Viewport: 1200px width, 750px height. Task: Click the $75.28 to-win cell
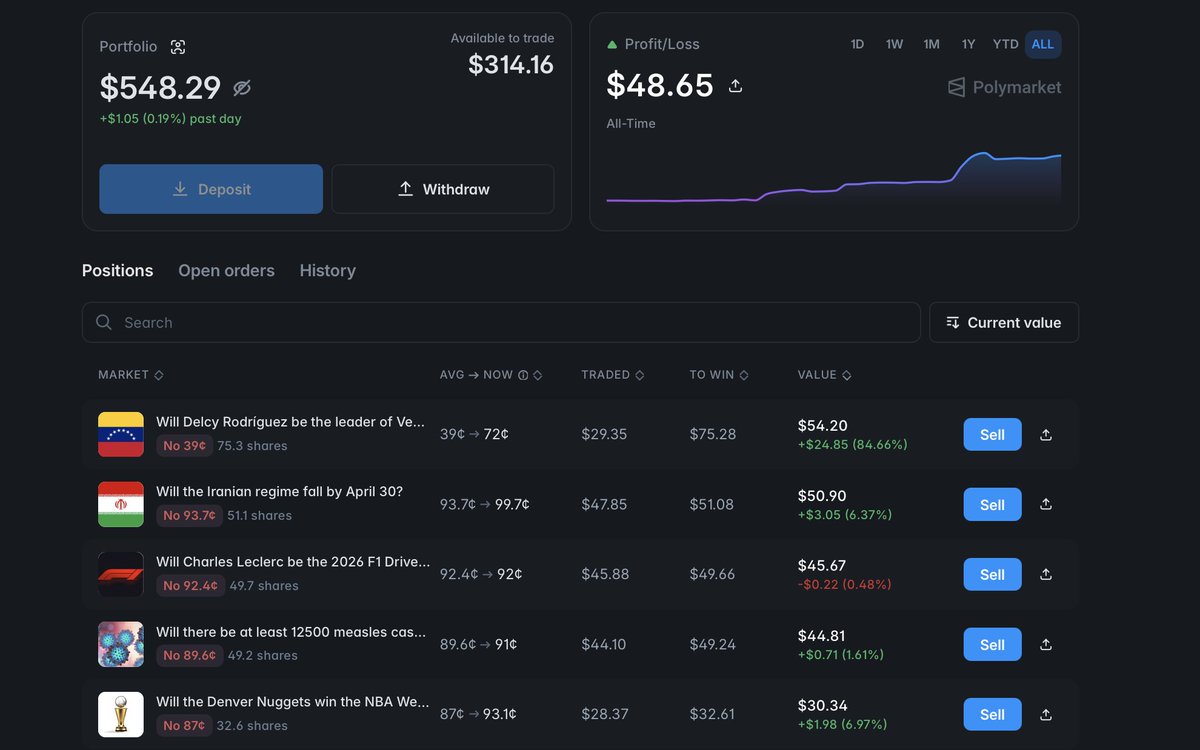click(x=712, y=434)
